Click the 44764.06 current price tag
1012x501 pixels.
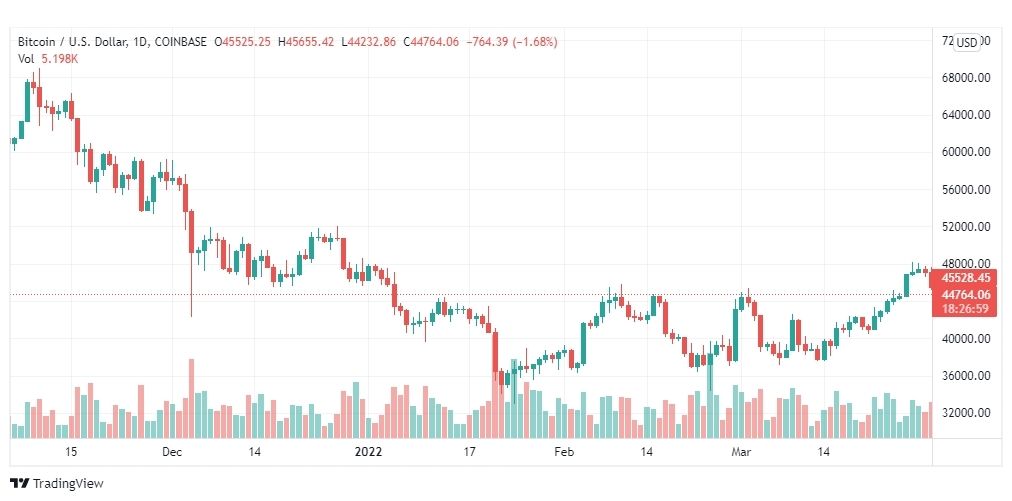click(x=964, y=294)
